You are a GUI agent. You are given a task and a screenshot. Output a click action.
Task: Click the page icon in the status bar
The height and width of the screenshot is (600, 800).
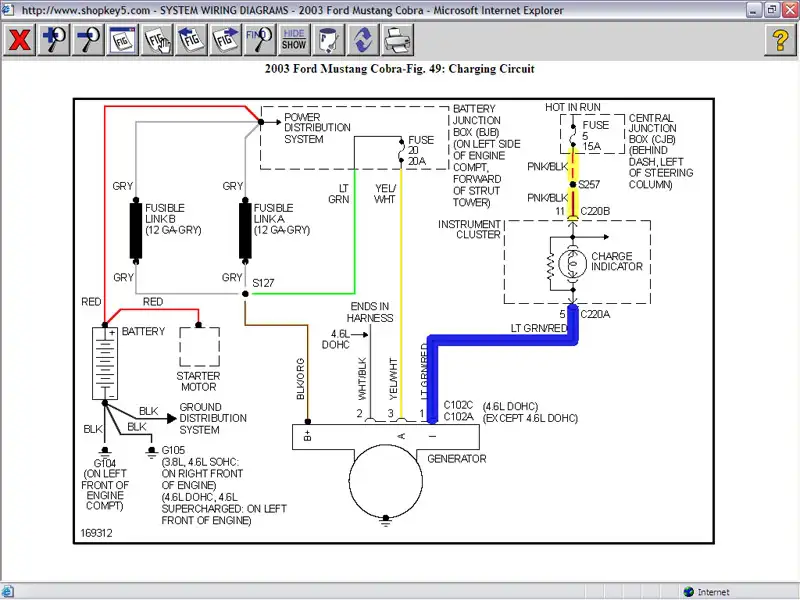tap(7, 592)
